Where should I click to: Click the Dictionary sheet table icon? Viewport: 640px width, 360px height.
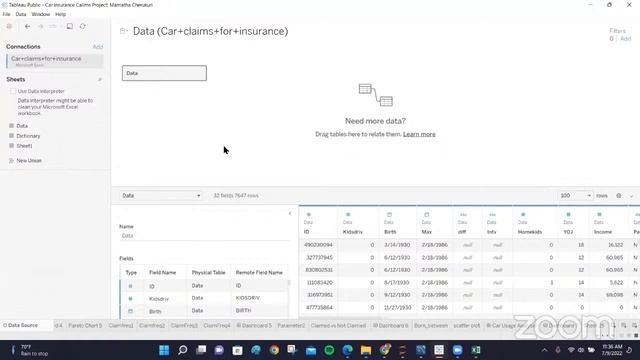point(11,136)
